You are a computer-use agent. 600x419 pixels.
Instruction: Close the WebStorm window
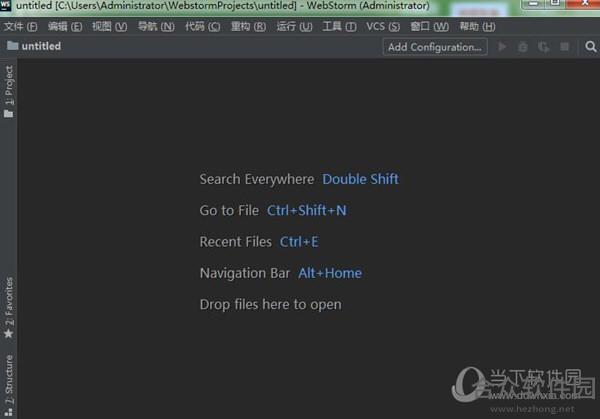tap(584, 3)
